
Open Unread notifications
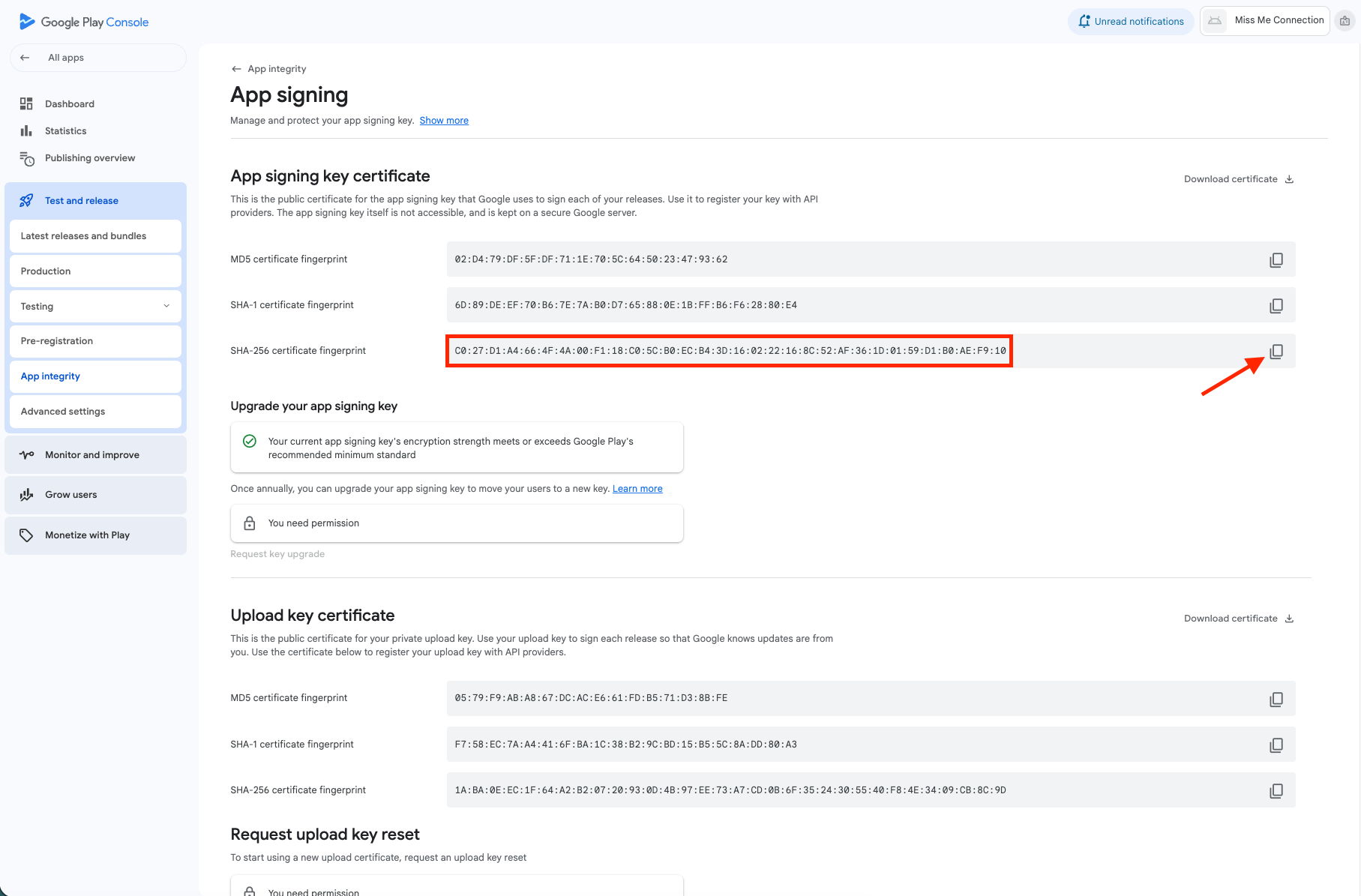click(1131, 21)
